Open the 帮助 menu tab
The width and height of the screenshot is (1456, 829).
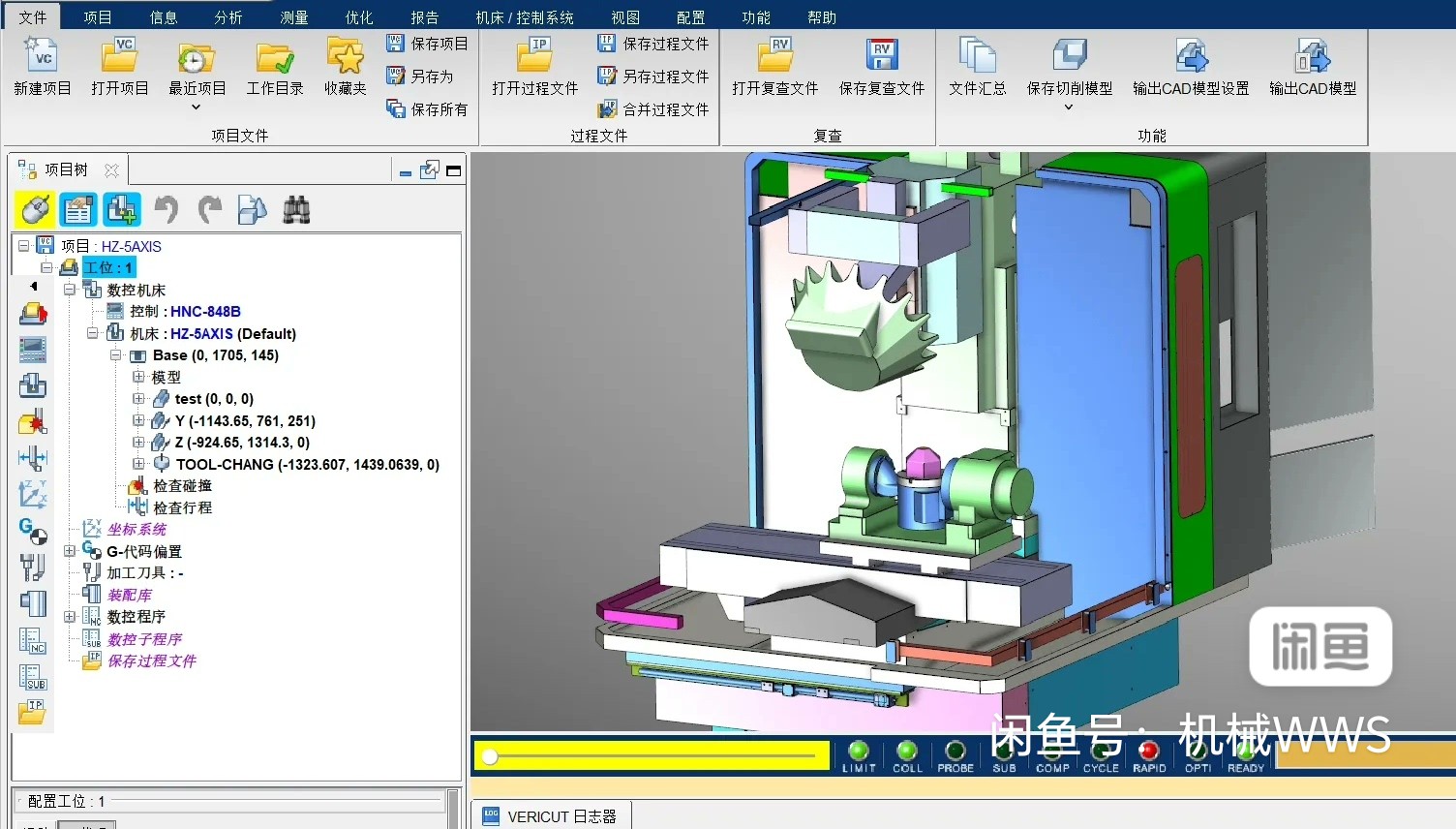click(822, 17)
